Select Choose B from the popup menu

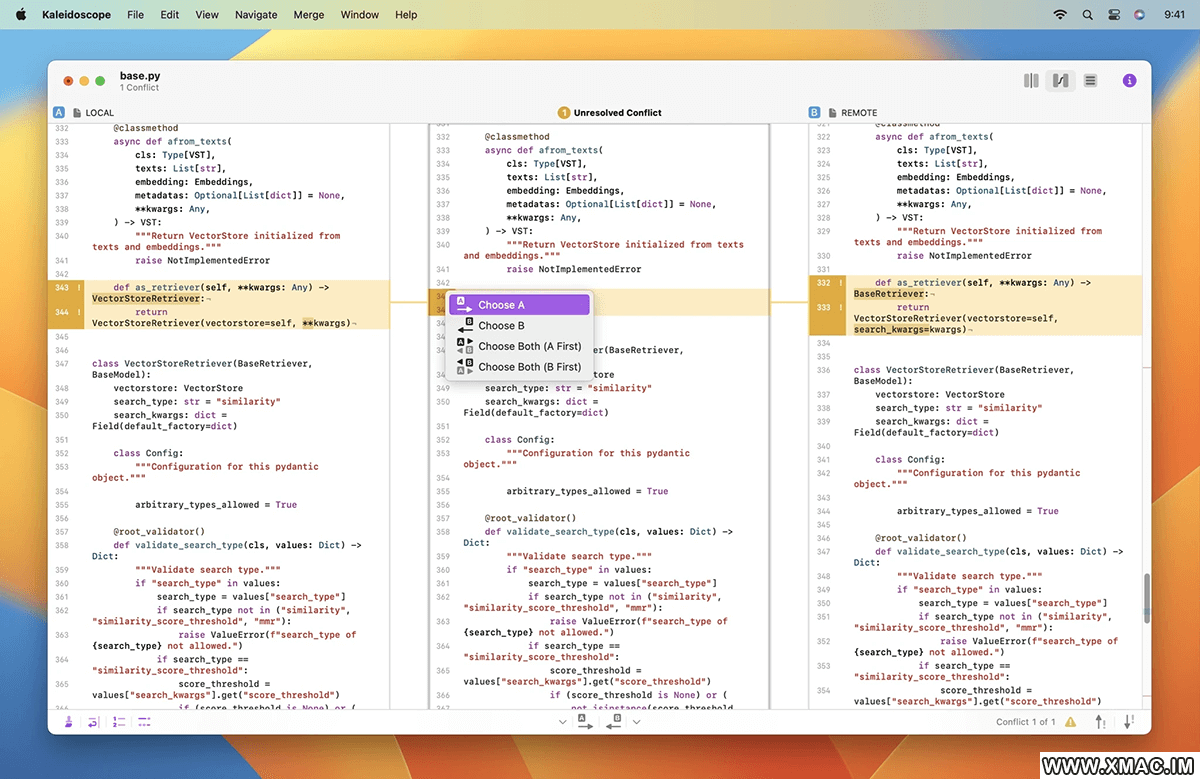pos(519,325)
